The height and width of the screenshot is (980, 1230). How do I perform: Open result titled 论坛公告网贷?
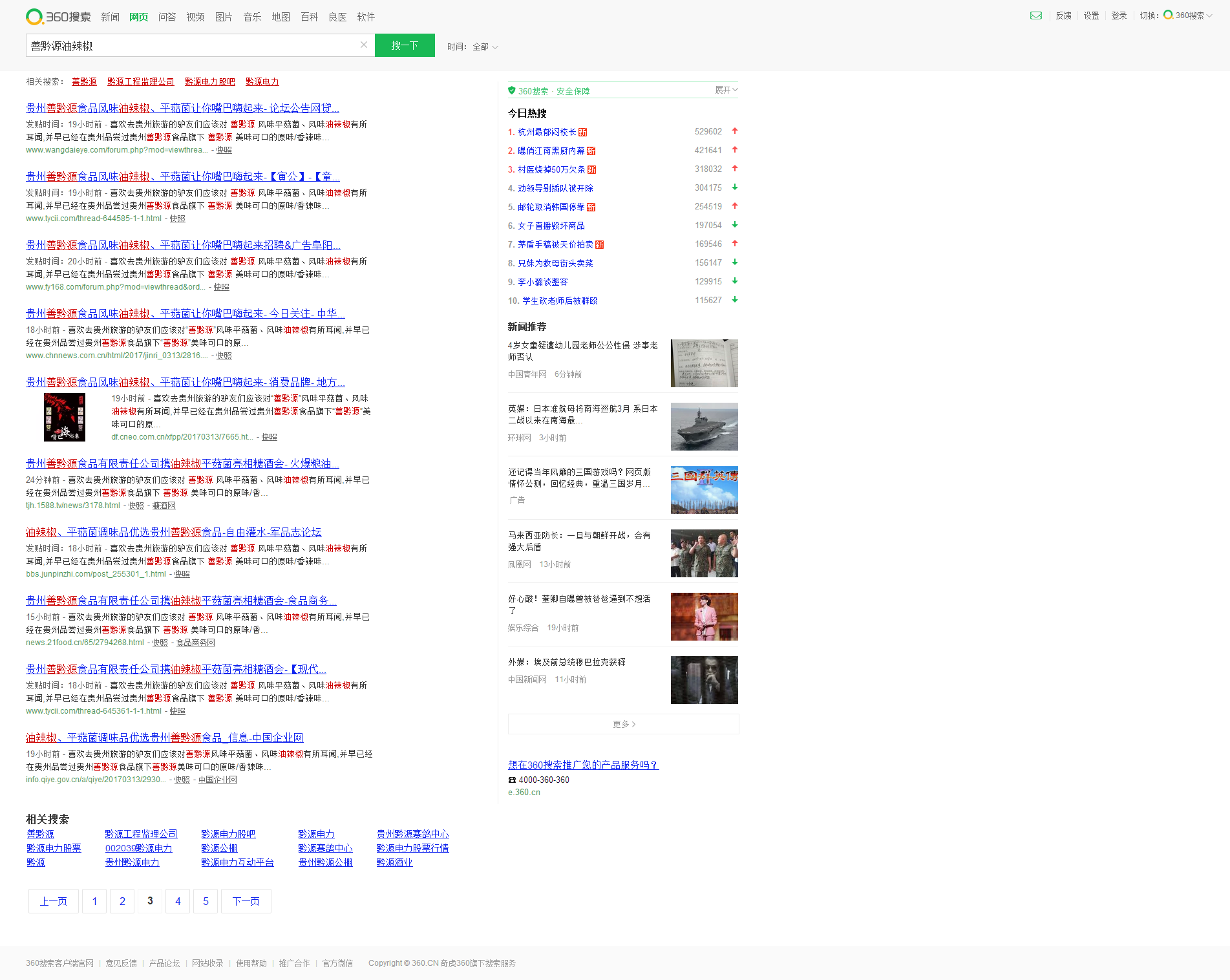click(182, 108)
